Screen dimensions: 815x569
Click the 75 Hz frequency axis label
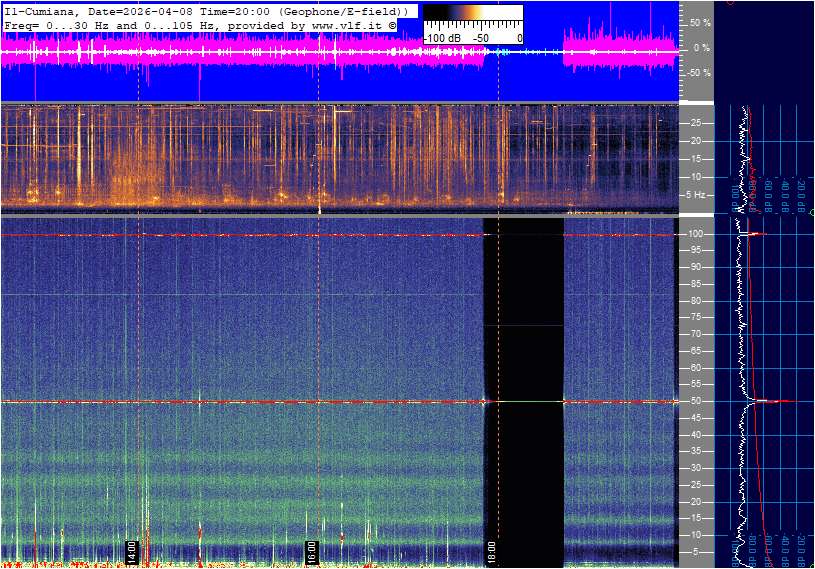695,317
